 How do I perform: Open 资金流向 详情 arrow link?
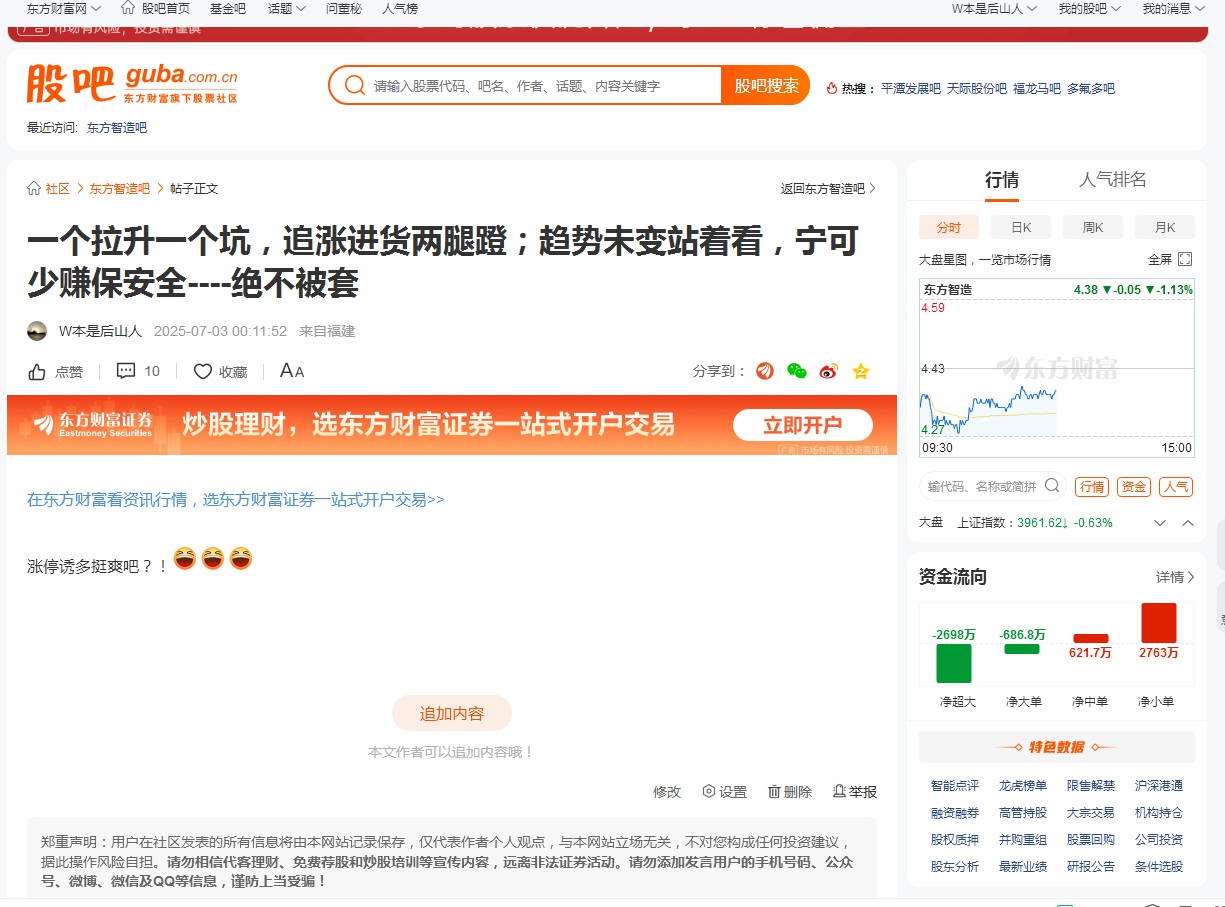(1175, 577)
